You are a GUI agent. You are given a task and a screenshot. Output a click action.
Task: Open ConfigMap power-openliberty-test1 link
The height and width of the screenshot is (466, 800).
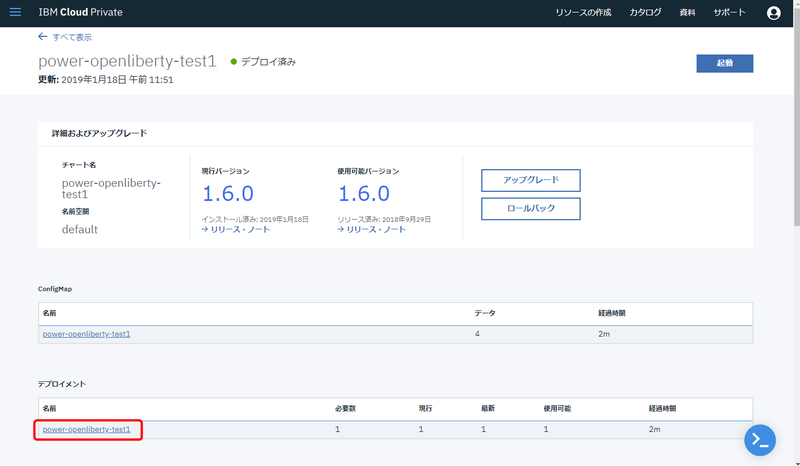coord(86,334)
